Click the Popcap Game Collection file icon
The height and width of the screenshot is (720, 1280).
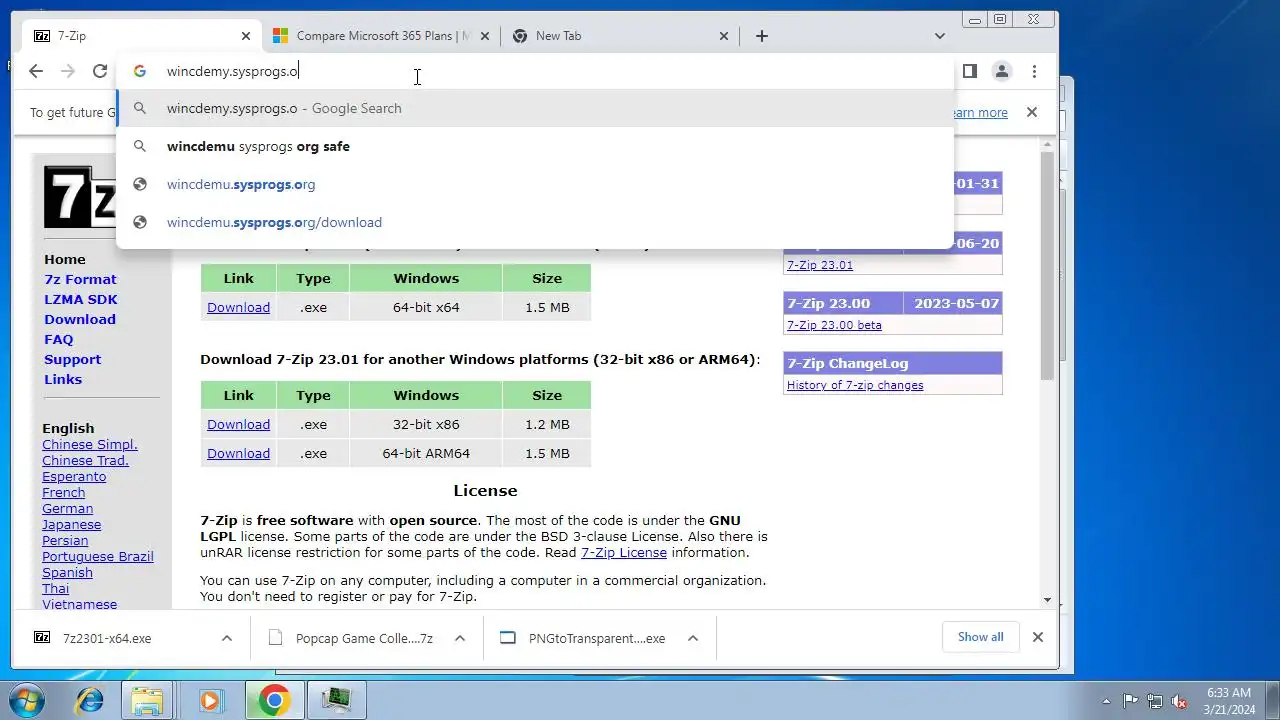tap(275, 638)
